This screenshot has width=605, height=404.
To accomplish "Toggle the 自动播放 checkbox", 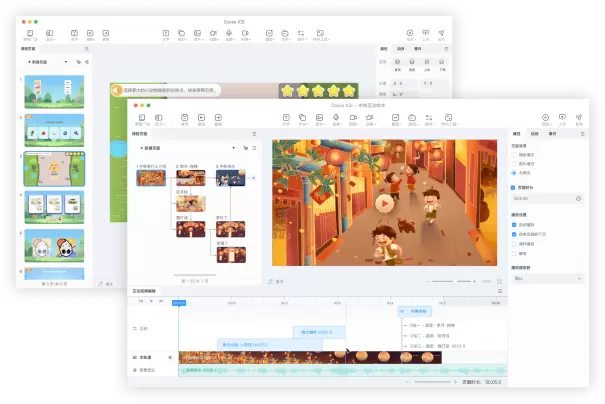I will point(514,225).
